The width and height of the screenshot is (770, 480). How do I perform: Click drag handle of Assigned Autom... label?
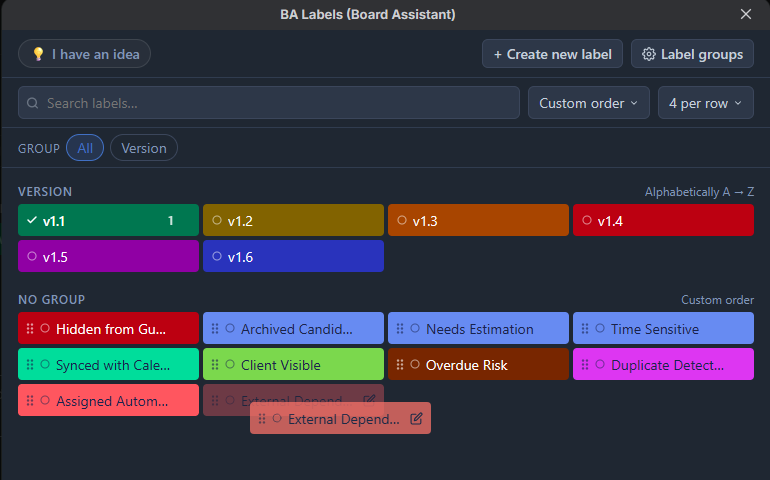pos(30,400)
